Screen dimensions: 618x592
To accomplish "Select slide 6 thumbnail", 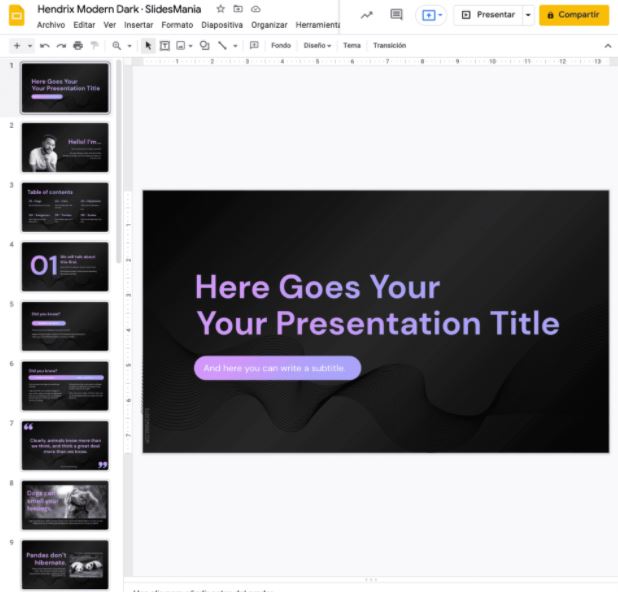I will coord(65,386).
